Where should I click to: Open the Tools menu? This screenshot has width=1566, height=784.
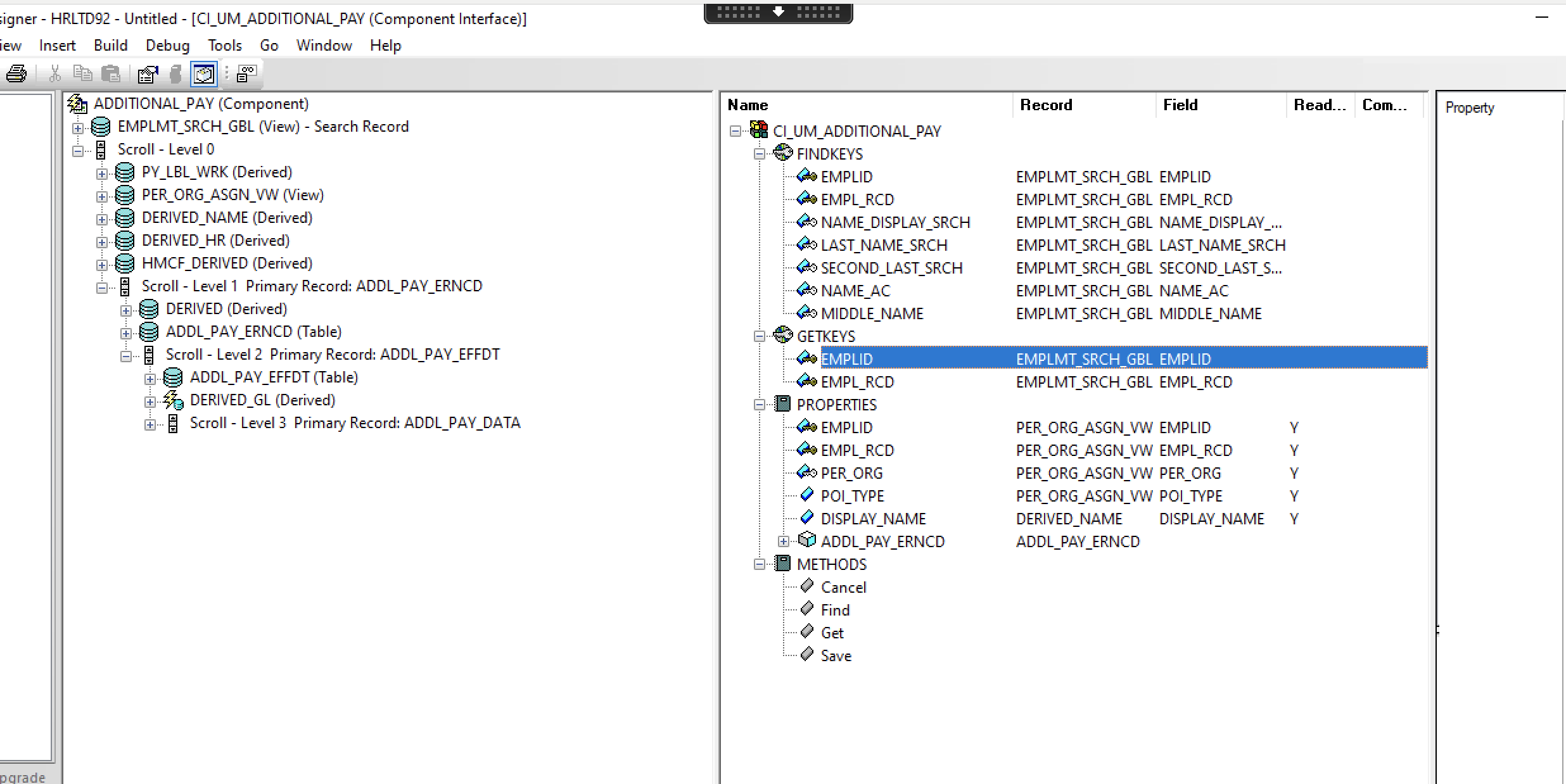pos(224,46)
